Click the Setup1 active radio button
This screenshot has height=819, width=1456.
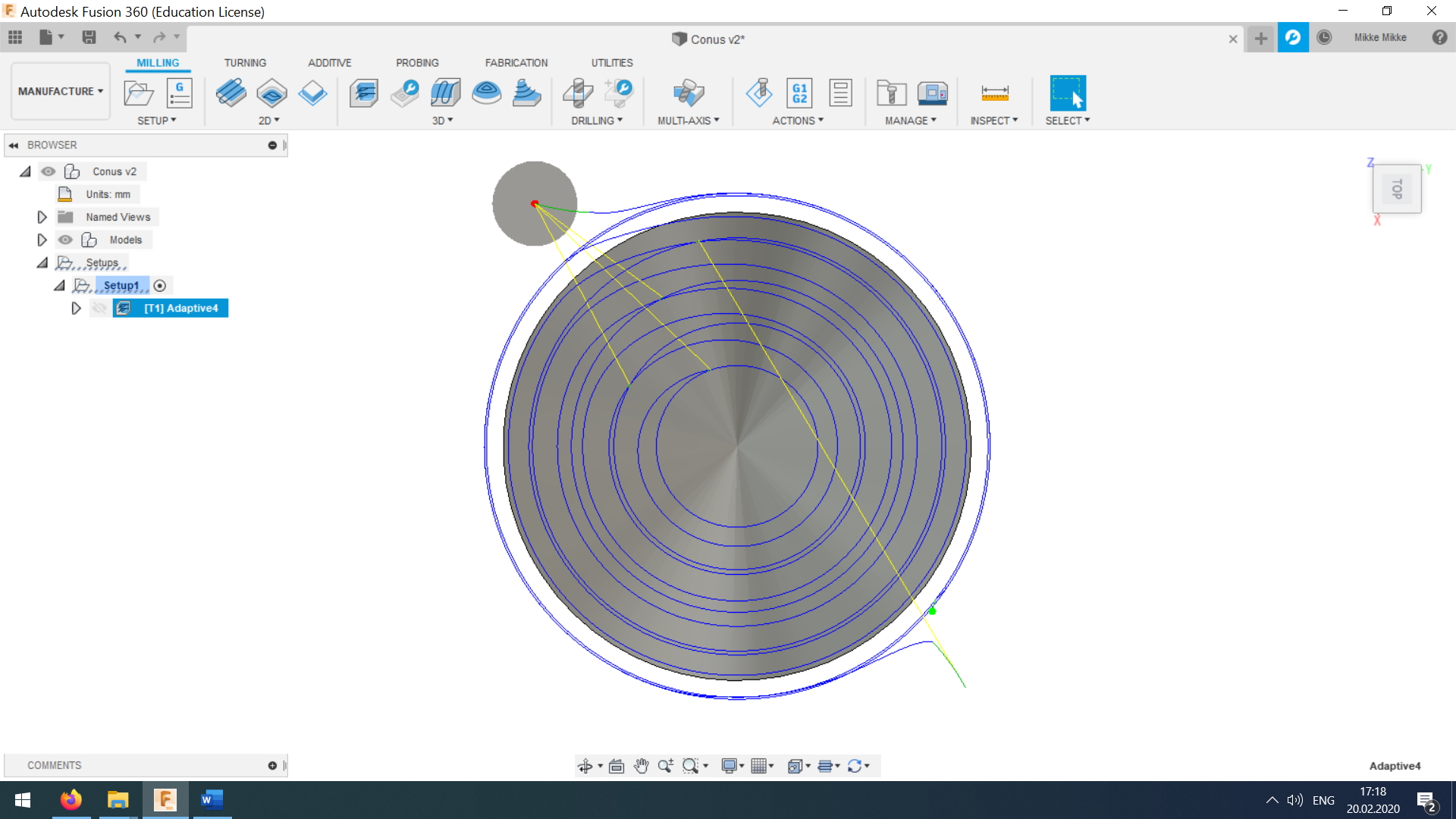160,286
